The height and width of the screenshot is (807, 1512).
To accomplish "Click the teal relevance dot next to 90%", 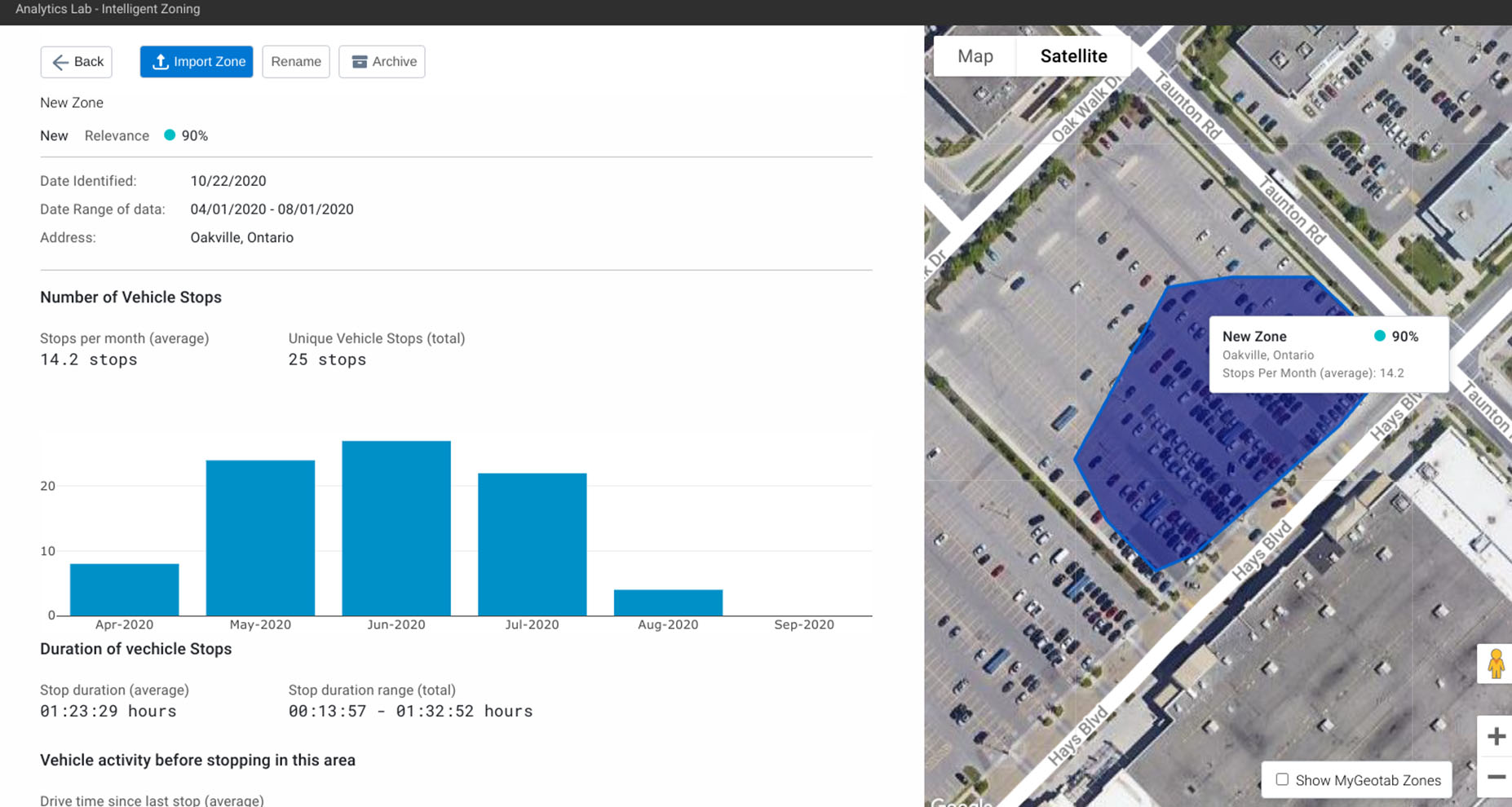I will tap(169, 135).
